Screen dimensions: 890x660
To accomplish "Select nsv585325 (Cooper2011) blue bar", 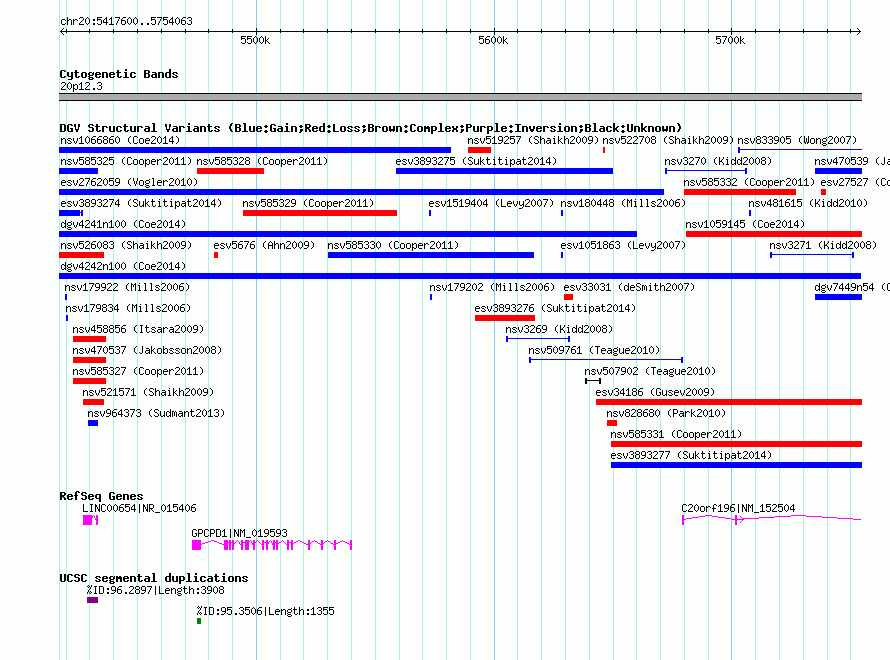I will pyautogui.click(x=78, y=171).
